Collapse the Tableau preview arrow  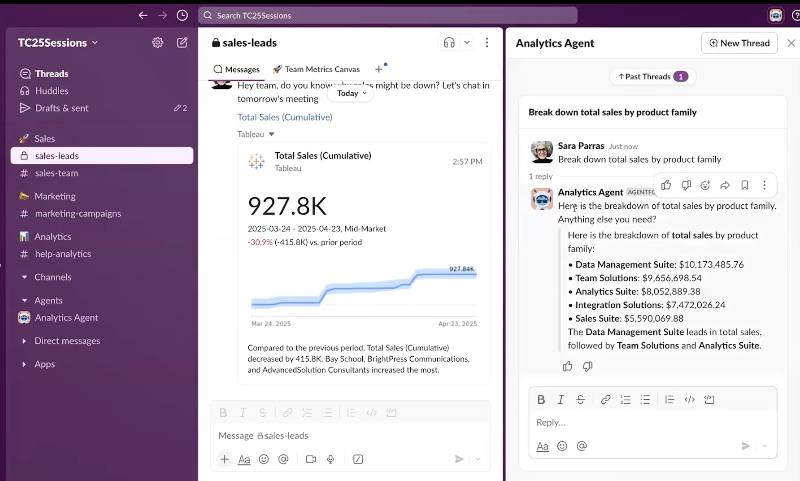click(271, 134)
